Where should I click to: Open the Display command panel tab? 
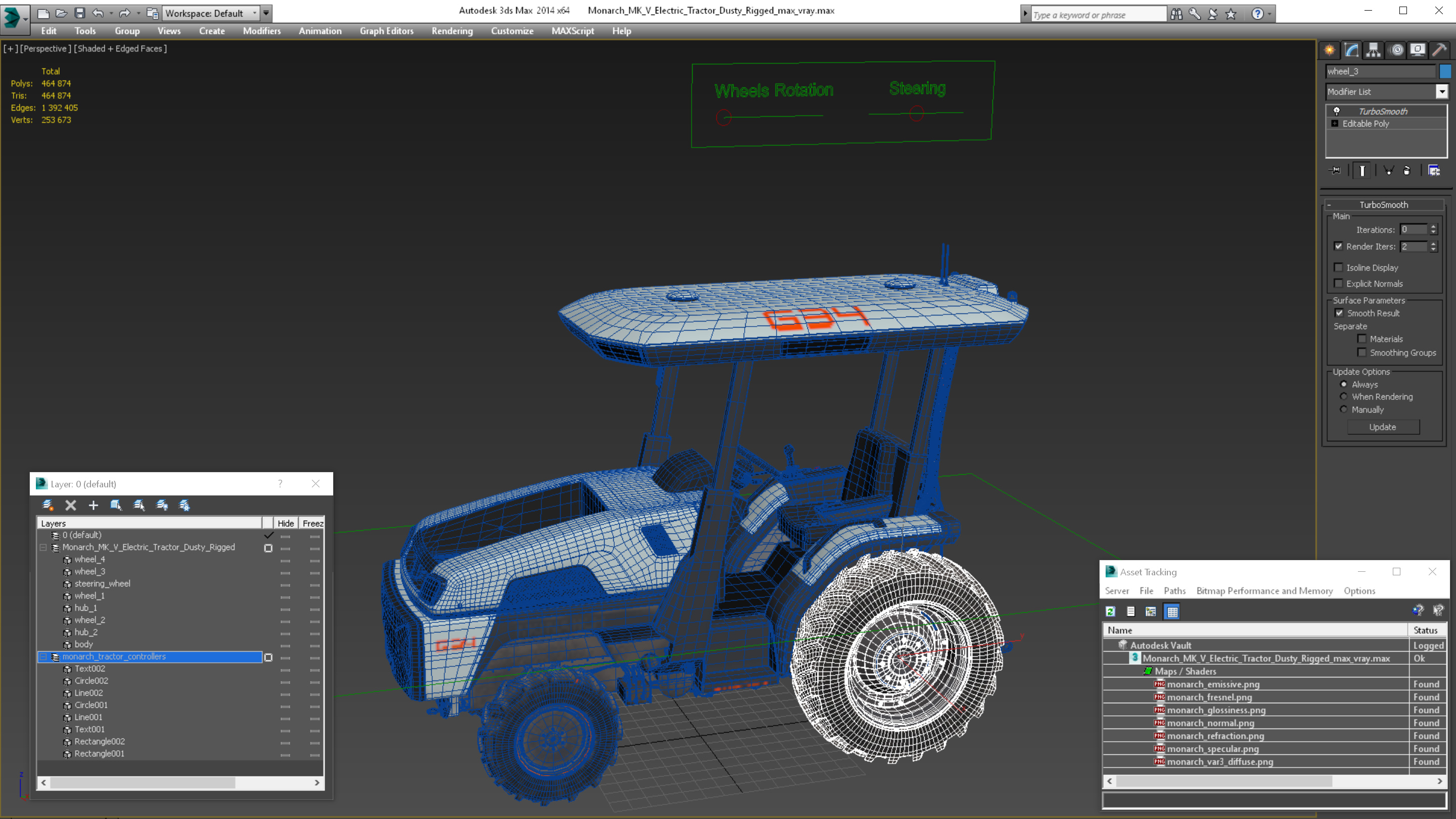coord(1418,51)
